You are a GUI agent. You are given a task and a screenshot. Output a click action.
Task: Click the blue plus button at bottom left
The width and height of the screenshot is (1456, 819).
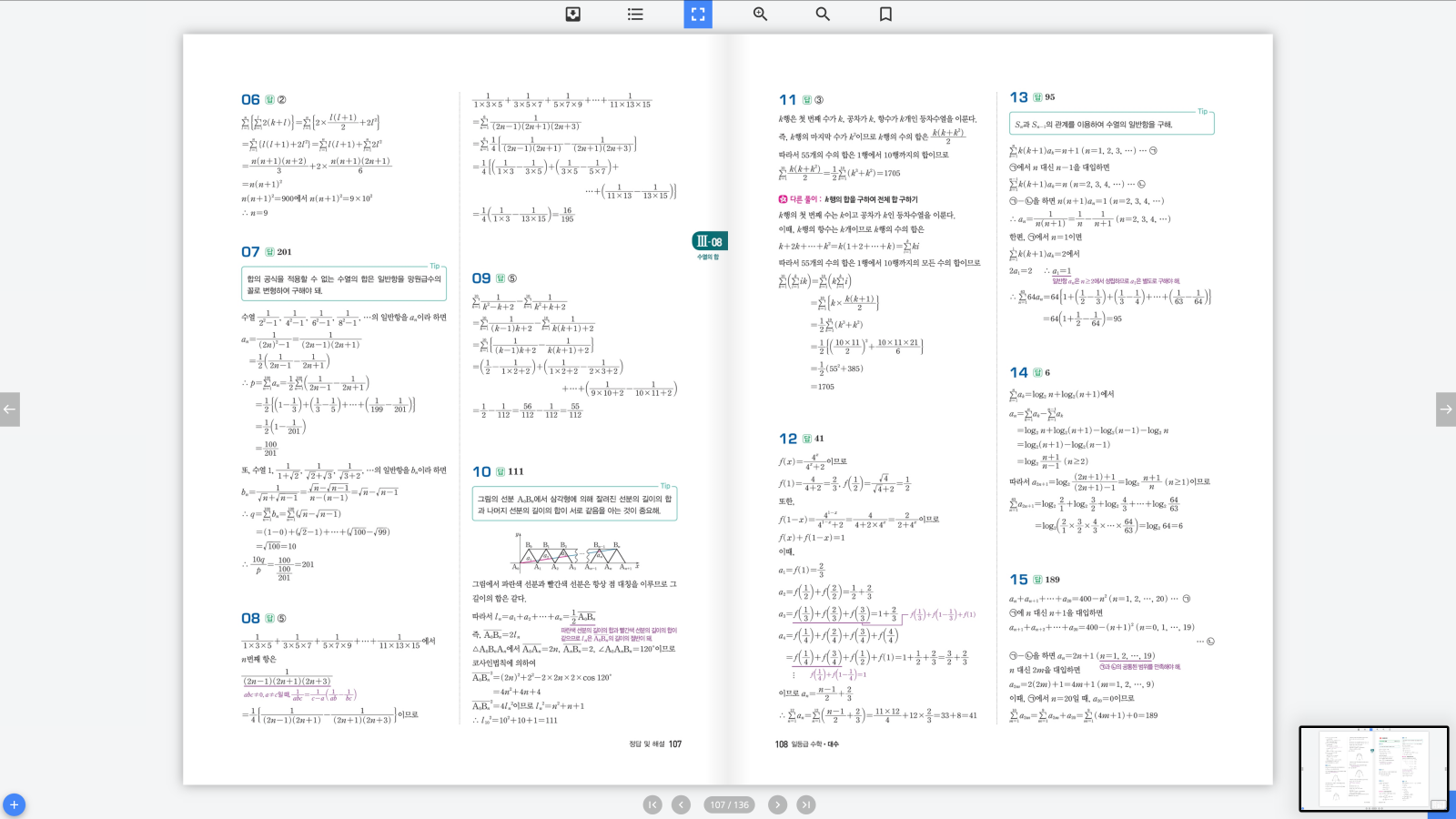click(x=14, y=804)
